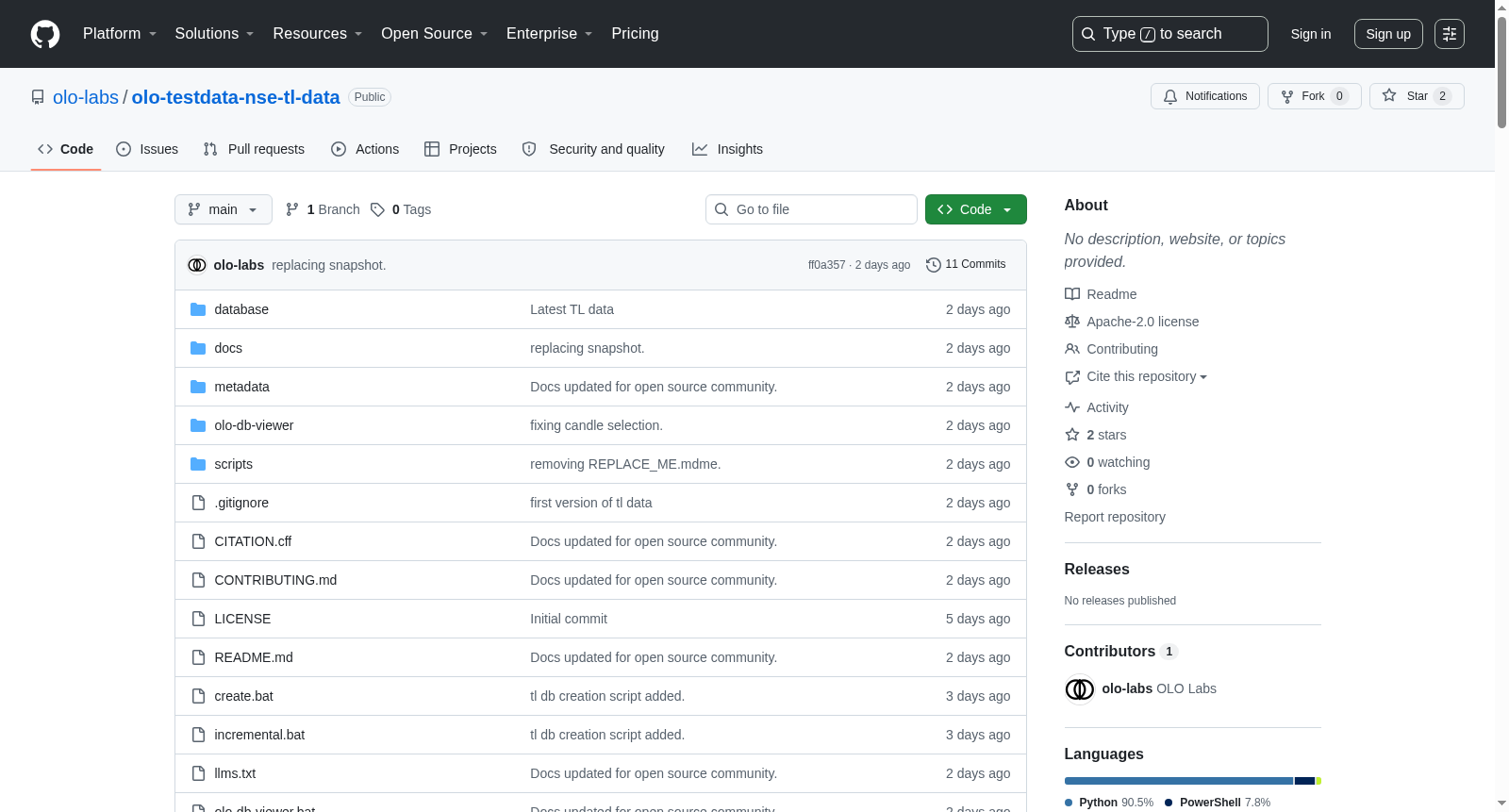Open the GitHub homepage logo
The height and width of the screenshot is (812, 1509).
pos(45,34)
